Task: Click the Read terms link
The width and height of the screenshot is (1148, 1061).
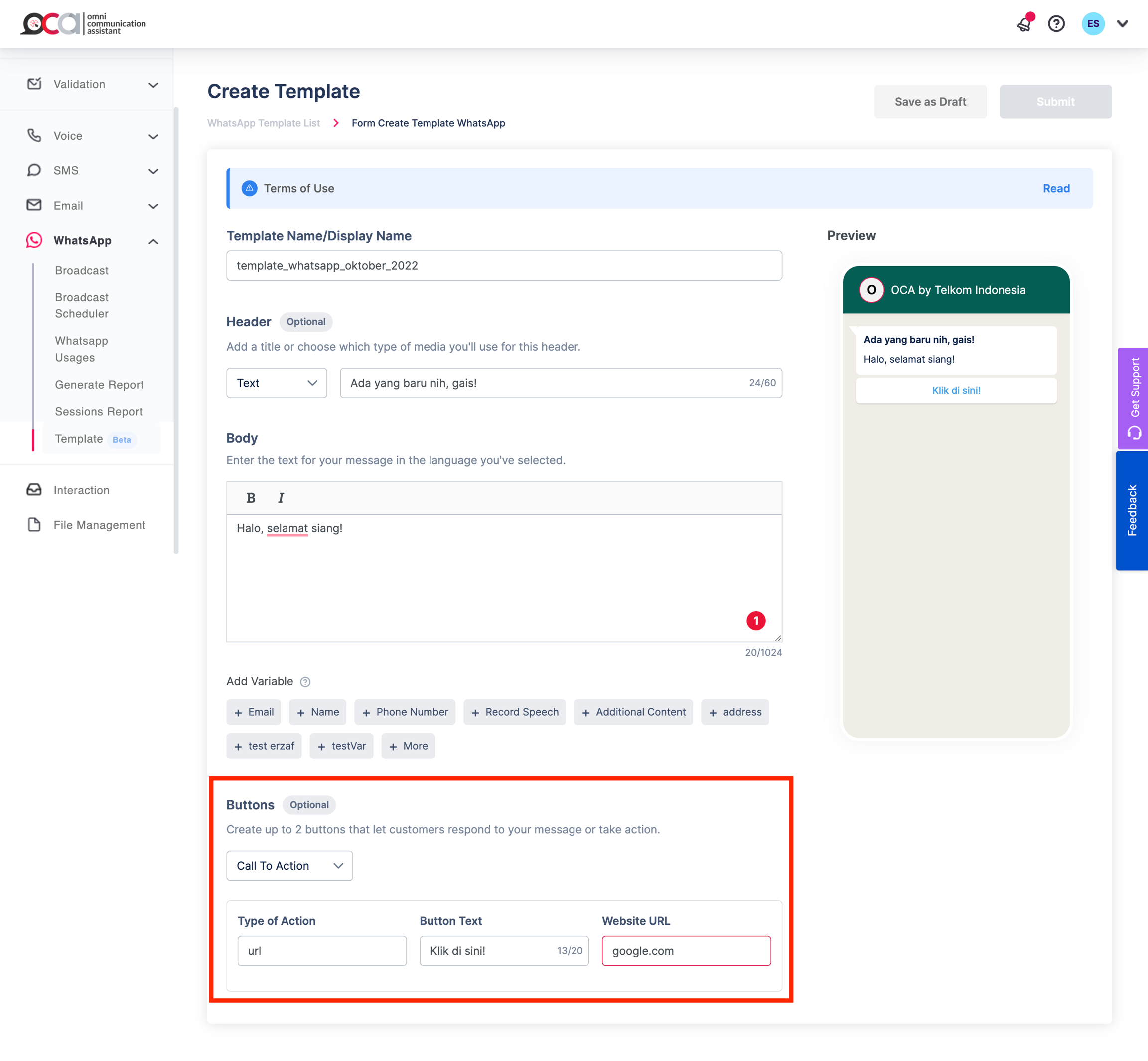Action: 1056,189
